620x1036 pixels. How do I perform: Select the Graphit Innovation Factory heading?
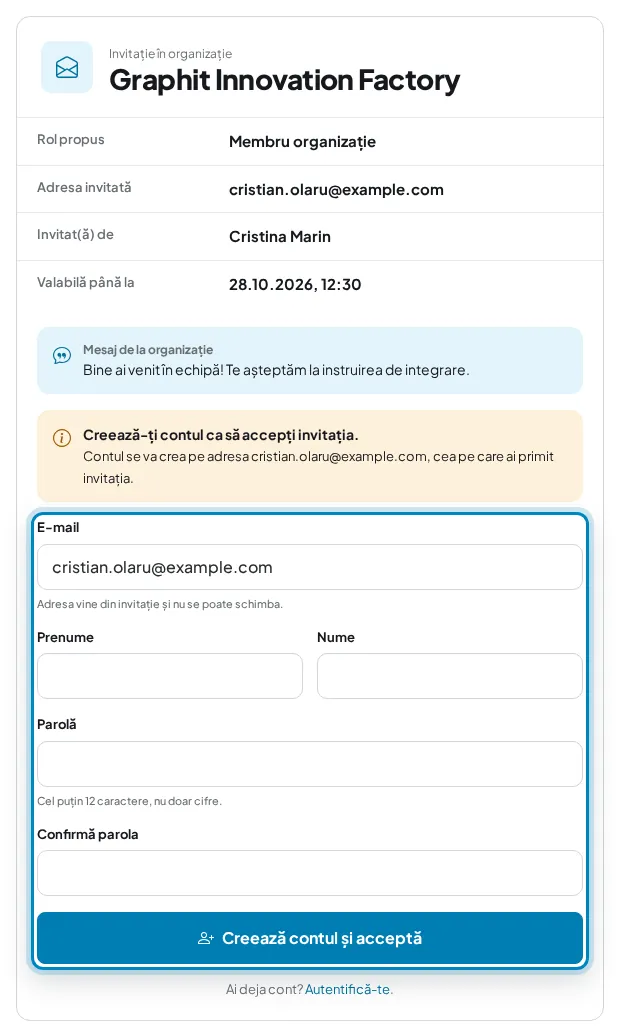coord(284,80)
